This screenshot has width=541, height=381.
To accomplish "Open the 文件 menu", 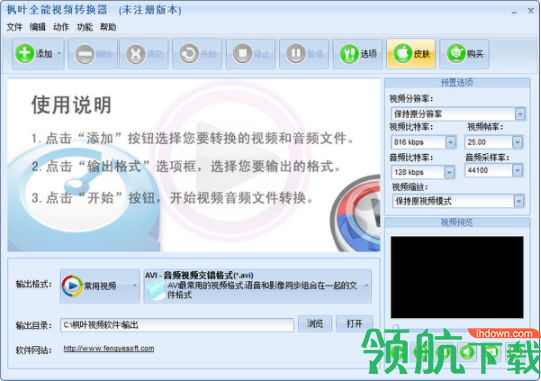I will tap(14, 27).
